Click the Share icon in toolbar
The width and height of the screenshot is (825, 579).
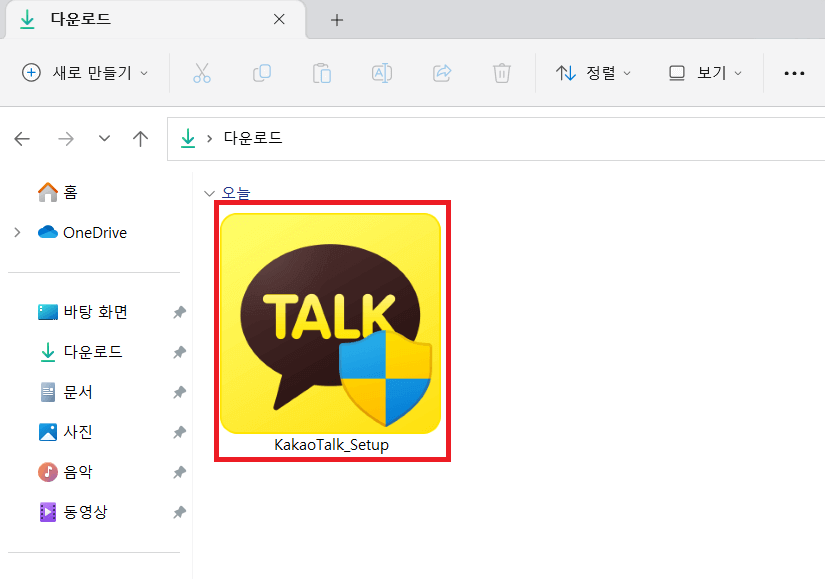(x=442, y=73)
